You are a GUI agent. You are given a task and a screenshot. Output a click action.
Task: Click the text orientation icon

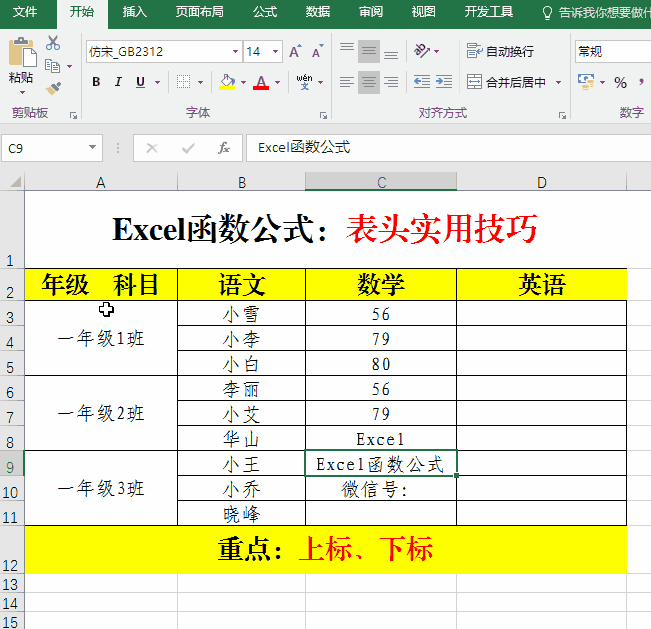click(423, 51)
